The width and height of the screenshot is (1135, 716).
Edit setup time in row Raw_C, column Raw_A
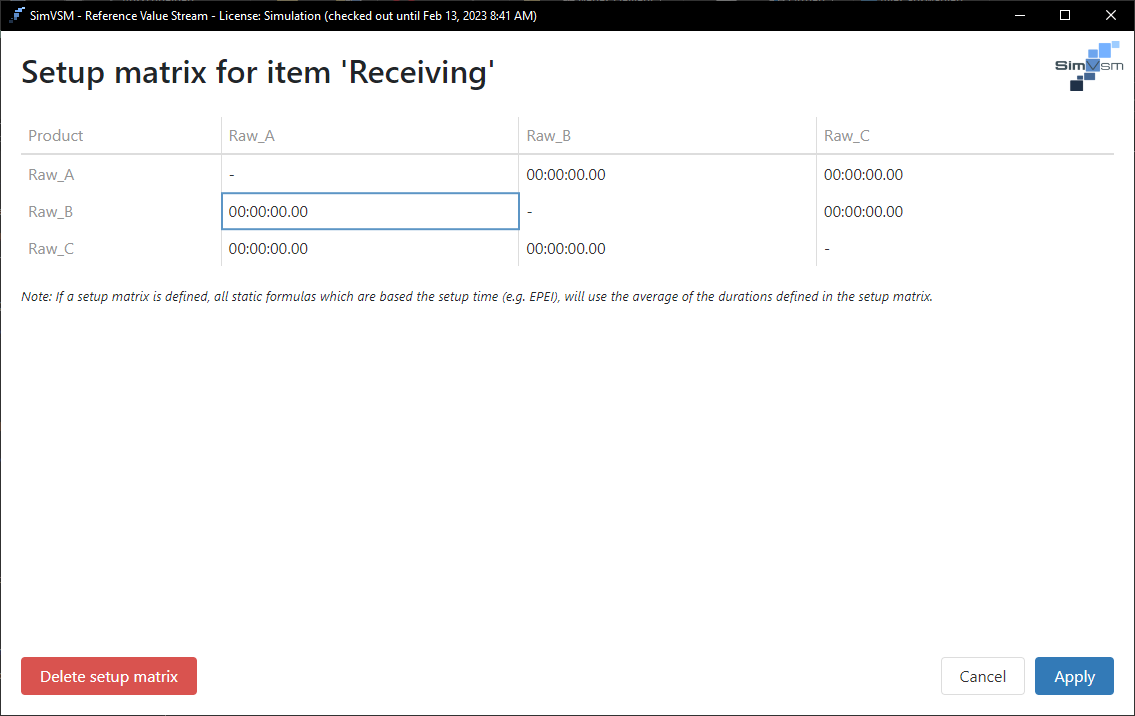pyautogui.click(x=268, y=249)
